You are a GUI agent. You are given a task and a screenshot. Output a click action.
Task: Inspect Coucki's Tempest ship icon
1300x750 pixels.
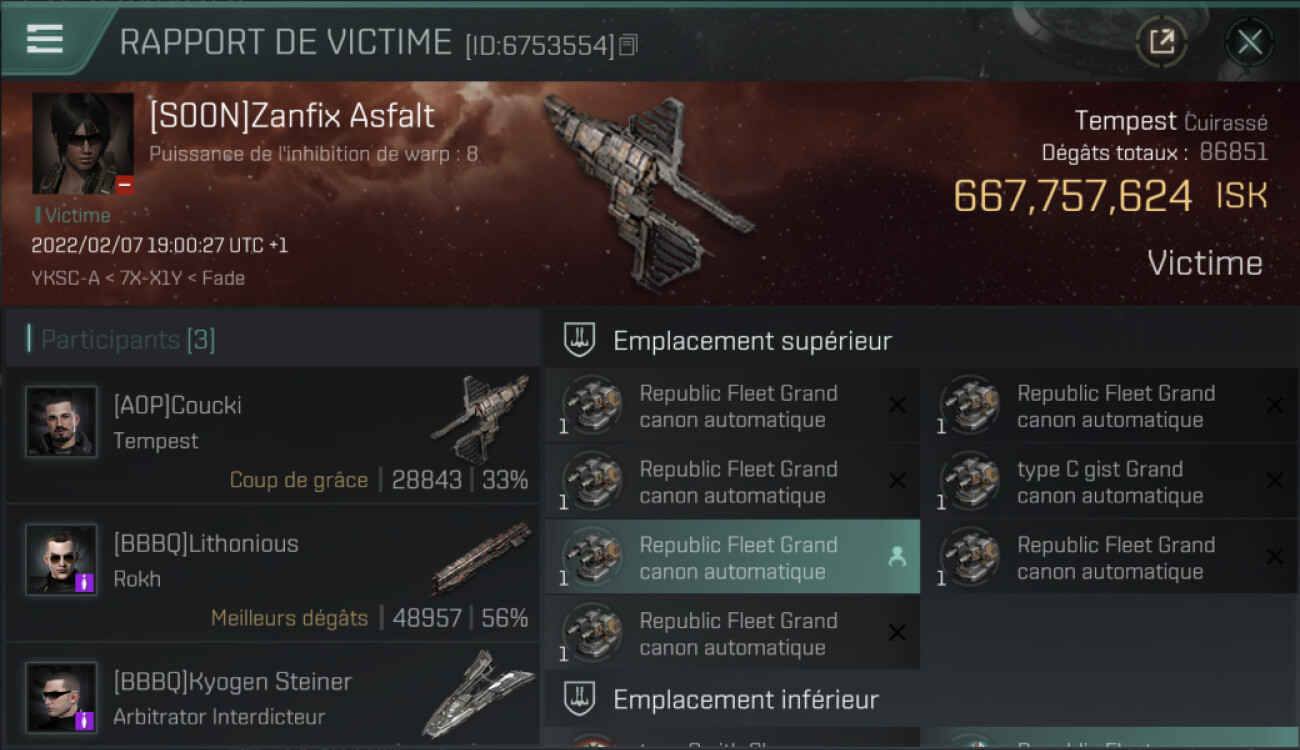click(x=480, y=418)
